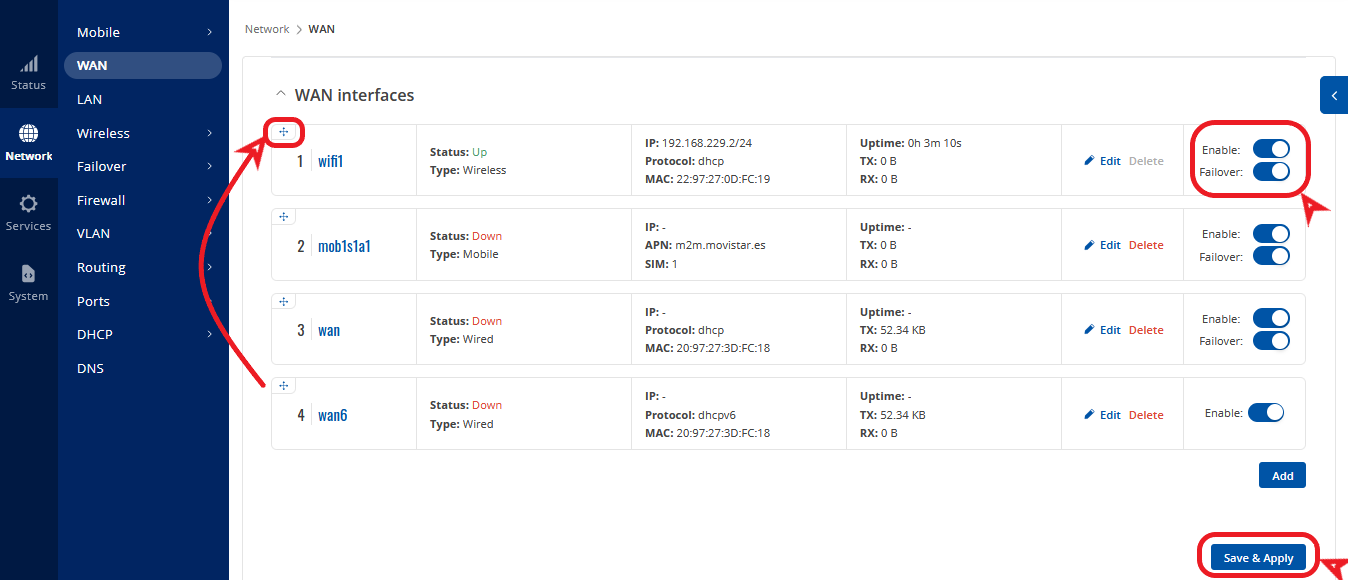
Task: Open the Status section in sidebar
Action: (x=28, y=72)
